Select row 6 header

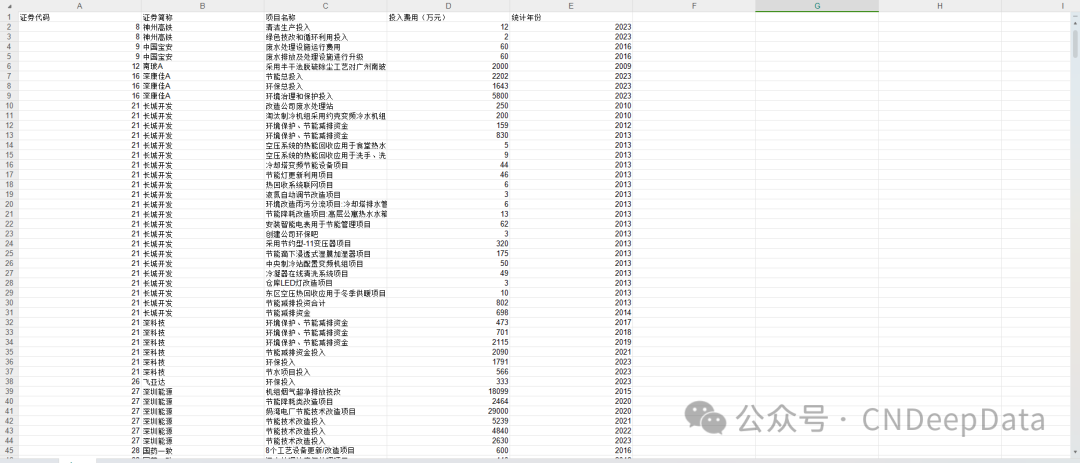[9, 66]
